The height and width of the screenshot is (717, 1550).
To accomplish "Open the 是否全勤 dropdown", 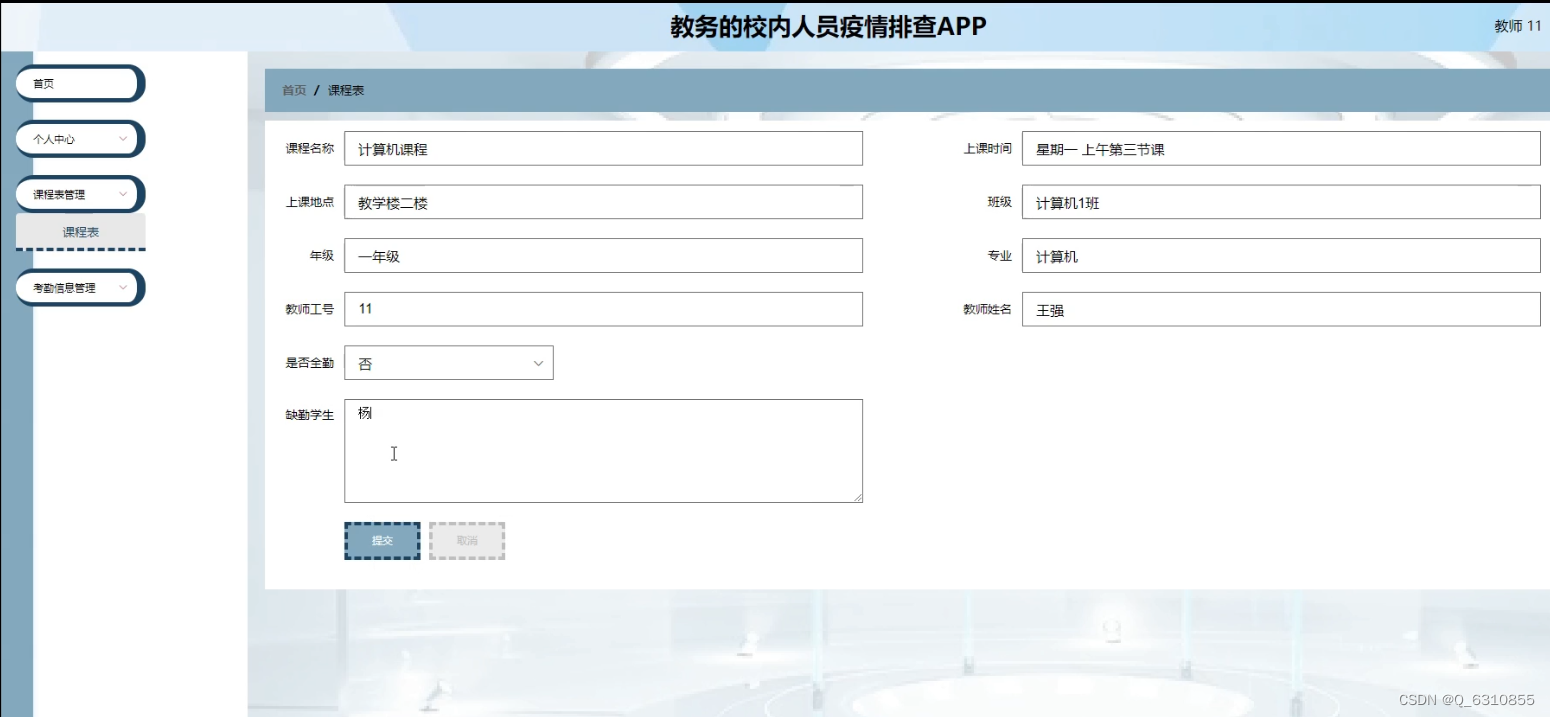I will click(x=448, y=363).
